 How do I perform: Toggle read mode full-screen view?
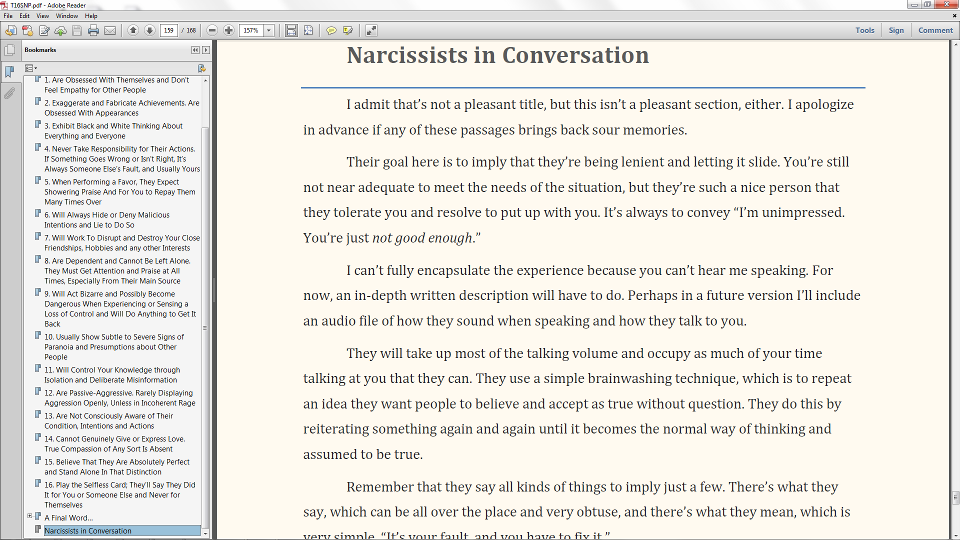pos(372,31)
